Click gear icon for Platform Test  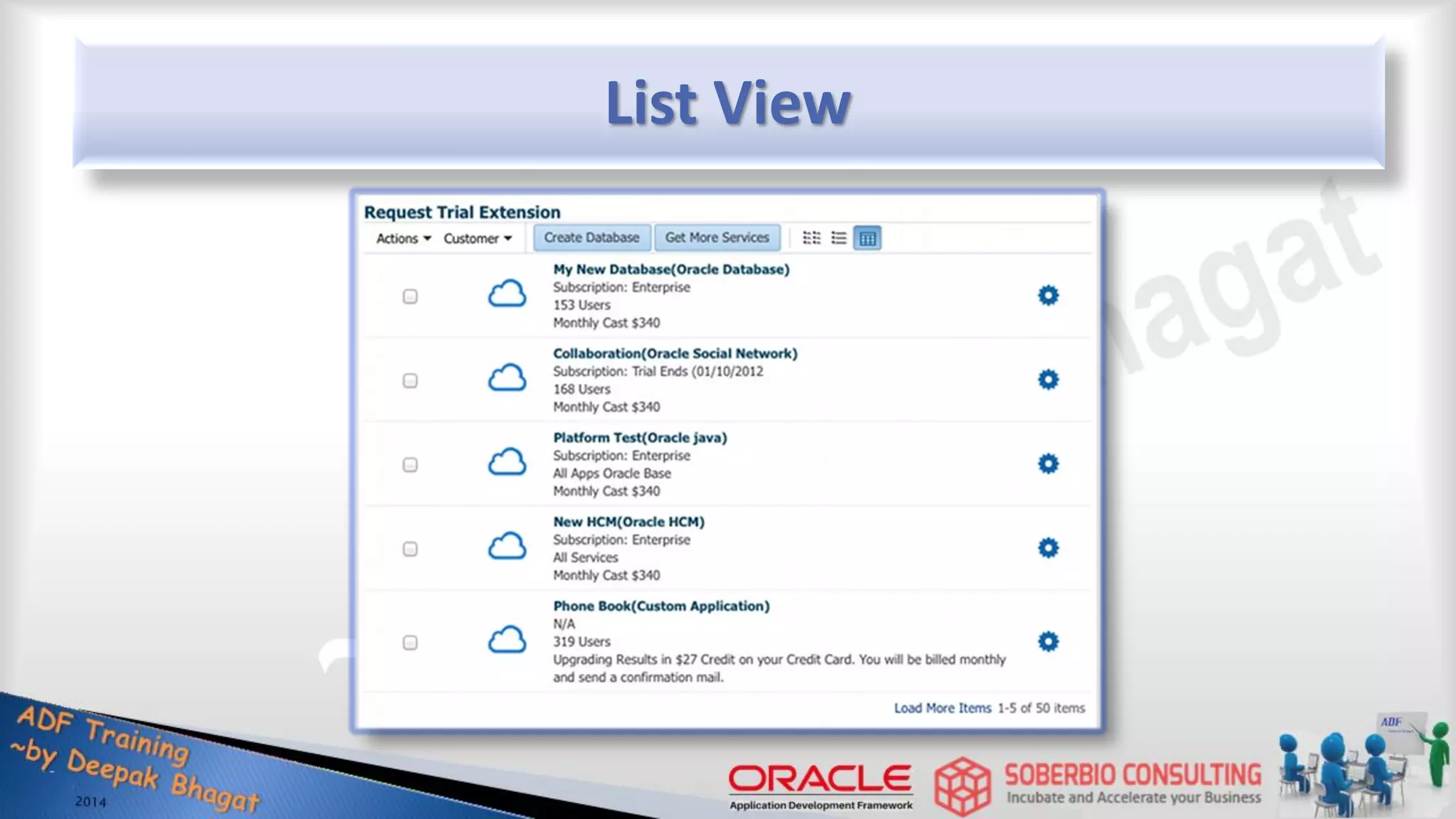point(1048,464)
